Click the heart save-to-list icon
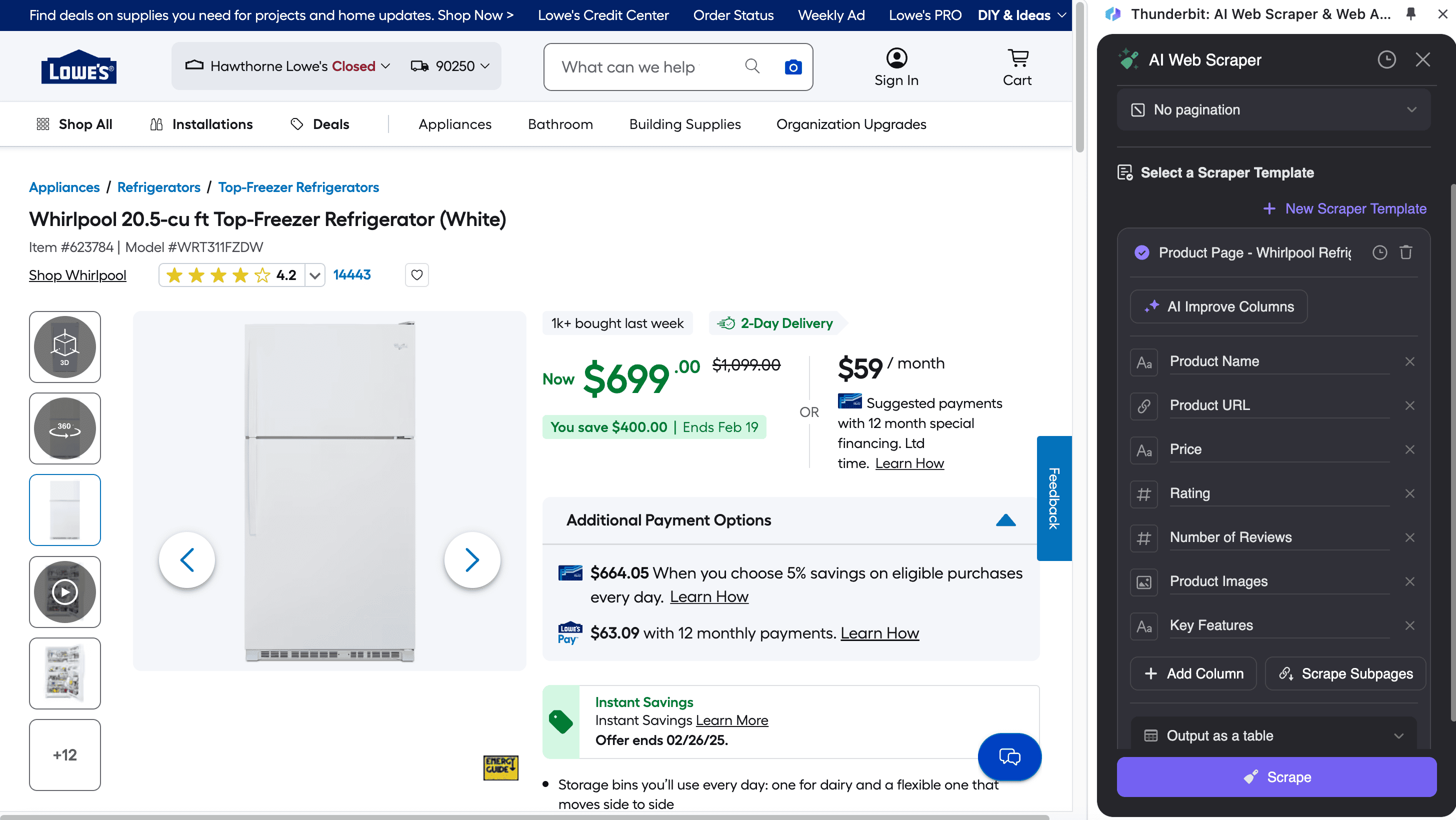Viewport: 1456px width, 820px height. pyautogui.click(x=416, y=275)
